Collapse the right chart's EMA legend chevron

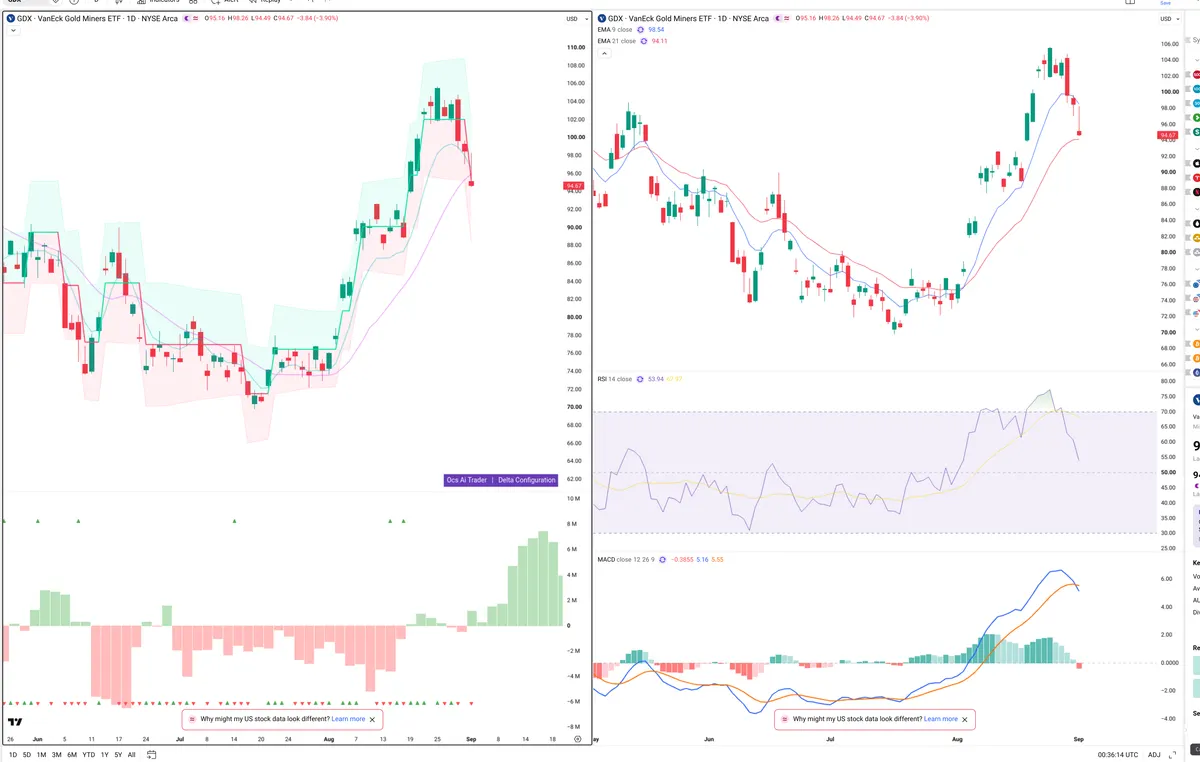click(603, 53)
